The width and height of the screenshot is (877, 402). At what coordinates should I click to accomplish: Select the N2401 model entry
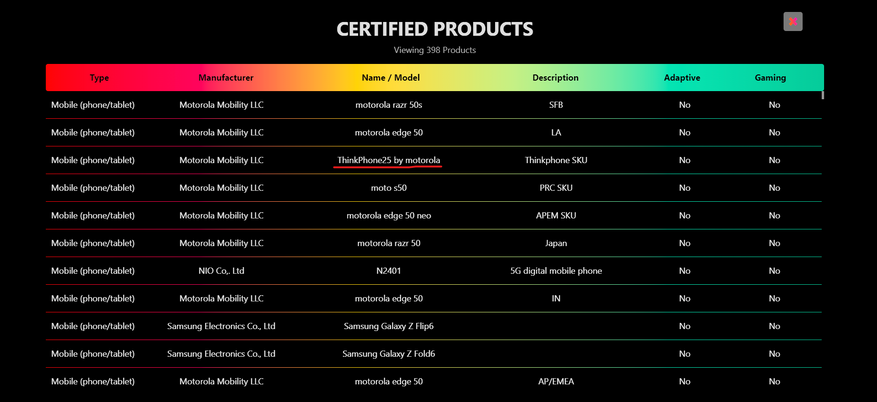[389, 271]
